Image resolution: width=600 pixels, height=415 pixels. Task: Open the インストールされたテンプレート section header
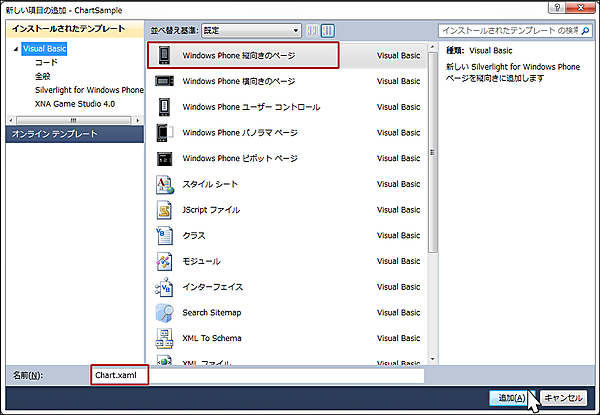coord(75,29)
